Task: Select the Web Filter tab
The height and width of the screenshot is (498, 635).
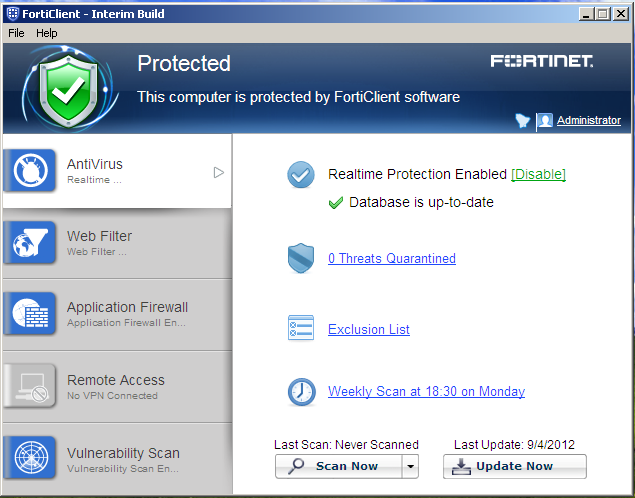Action: coord(116,243)
